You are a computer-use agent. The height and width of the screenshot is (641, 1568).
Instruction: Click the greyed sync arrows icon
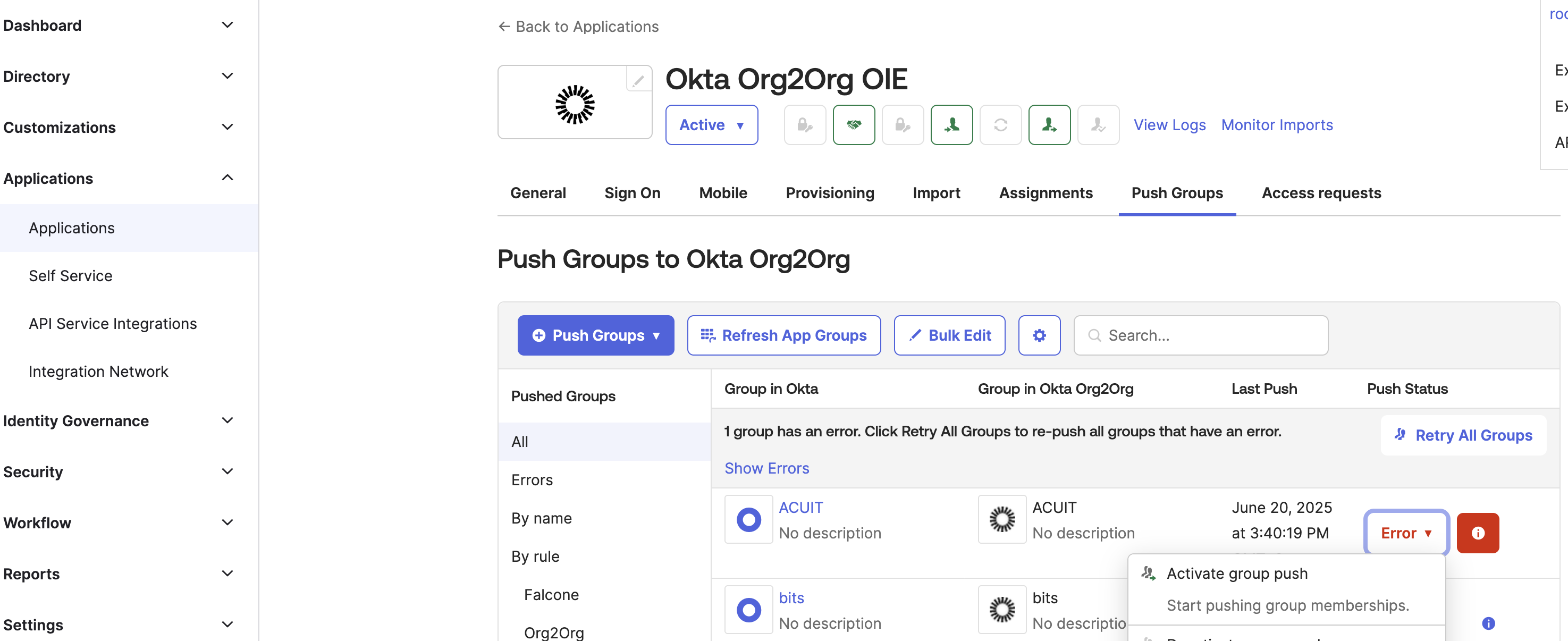coord(1001,125)
